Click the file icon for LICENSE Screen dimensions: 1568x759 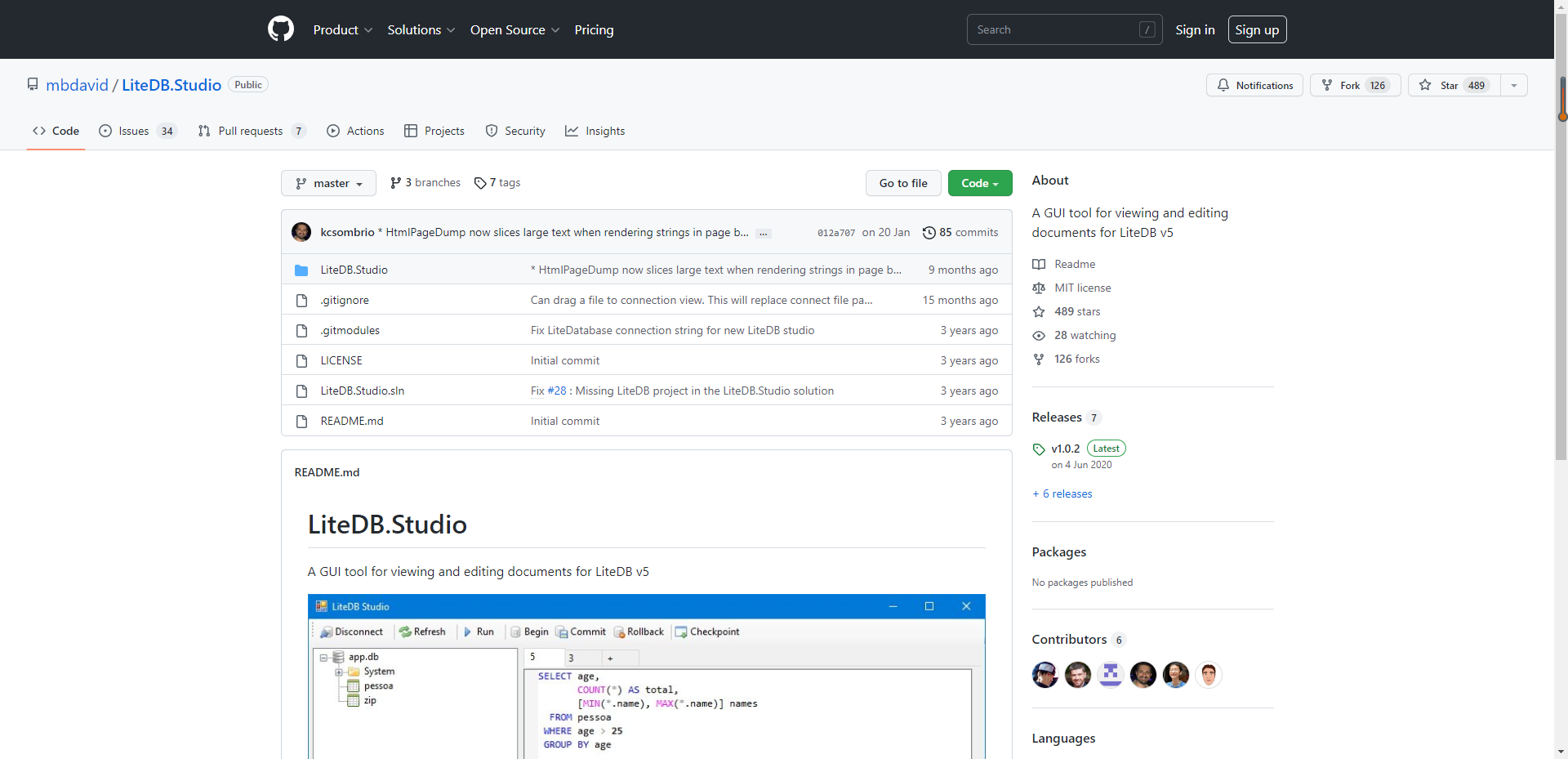(x=301, y=361)
